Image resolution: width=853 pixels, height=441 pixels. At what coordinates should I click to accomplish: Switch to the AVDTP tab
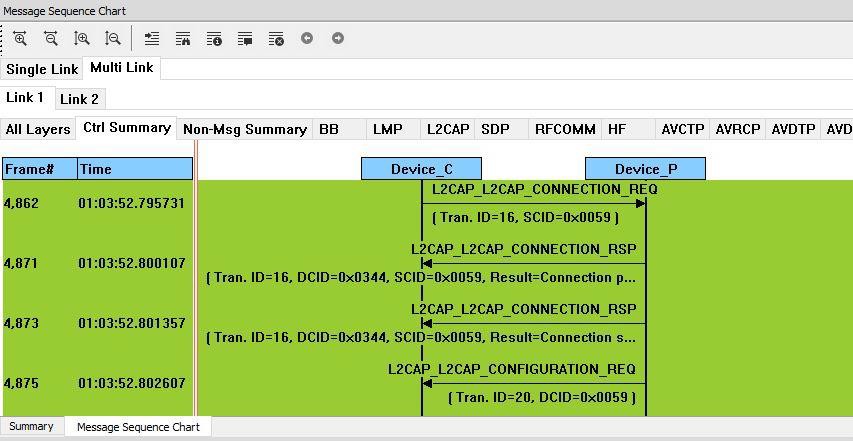click(x=793, y=129)
